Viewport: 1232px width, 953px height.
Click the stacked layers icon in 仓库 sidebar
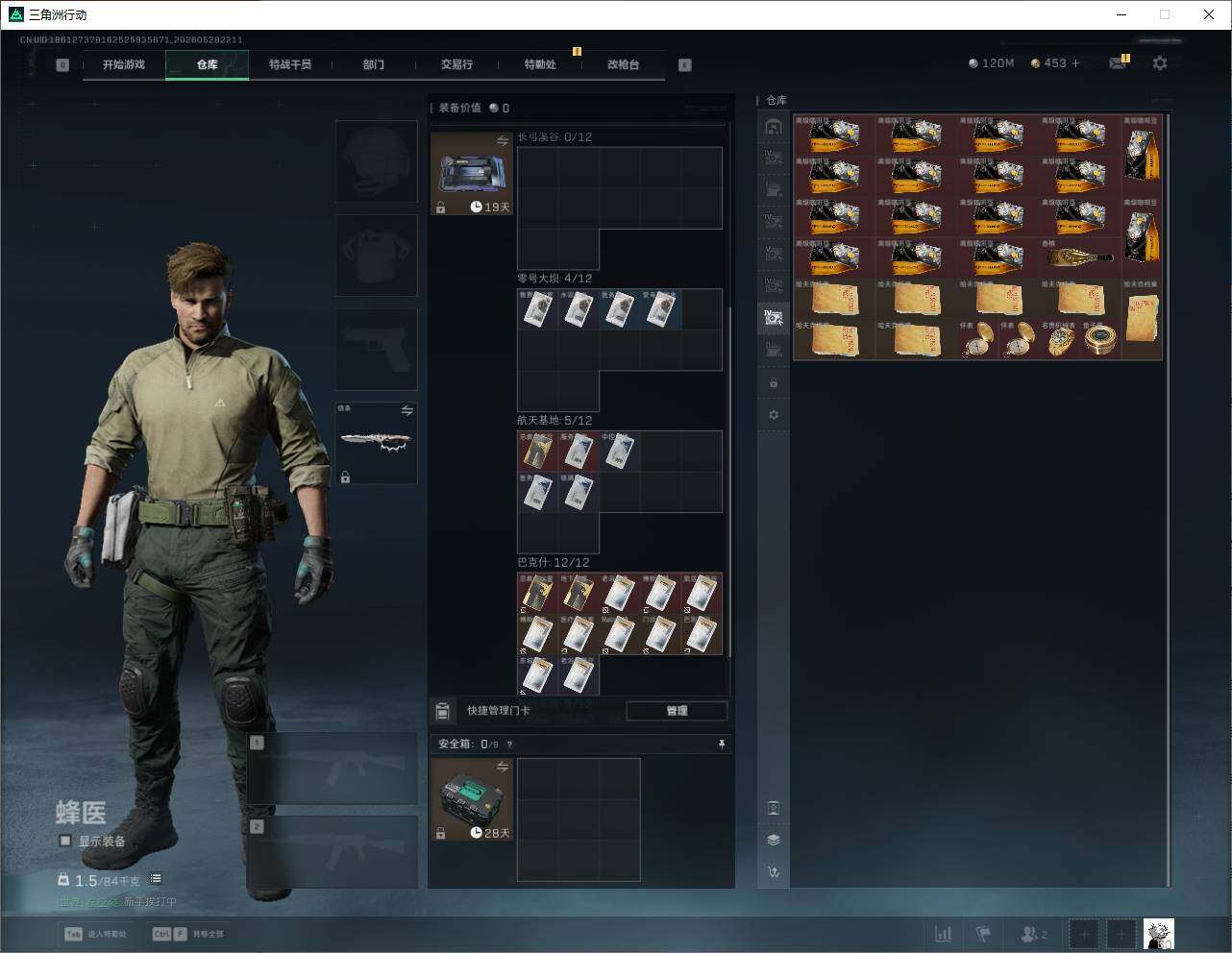(x=774, y=840)
